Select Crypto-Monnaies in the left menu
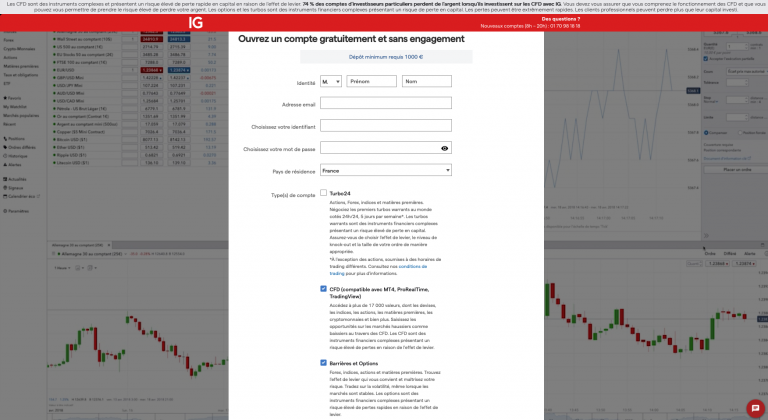 pos(20,48)
